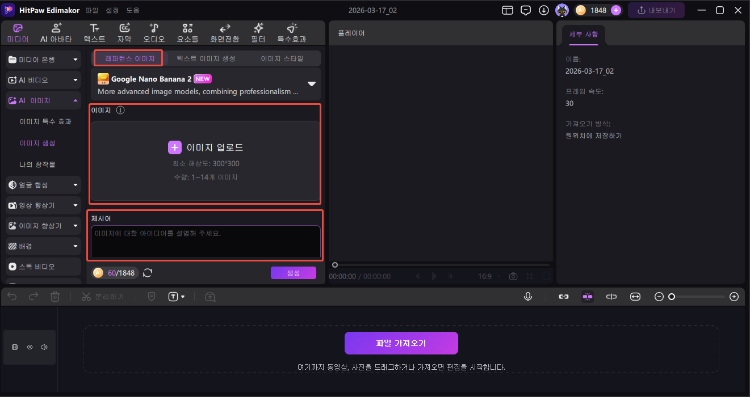The height and width of the screenshot is (397, 750).
Task: Click the 파일 가져오기 import button
Action: [x=401, y=343]
